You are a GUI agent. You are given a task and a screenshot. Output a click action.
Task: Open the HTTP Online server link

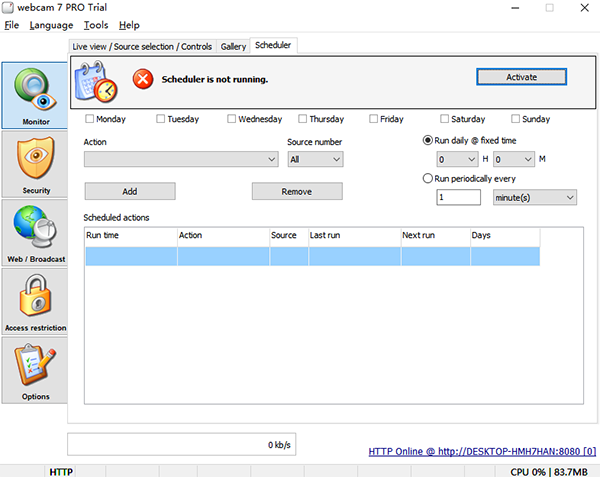coord(481,452)
